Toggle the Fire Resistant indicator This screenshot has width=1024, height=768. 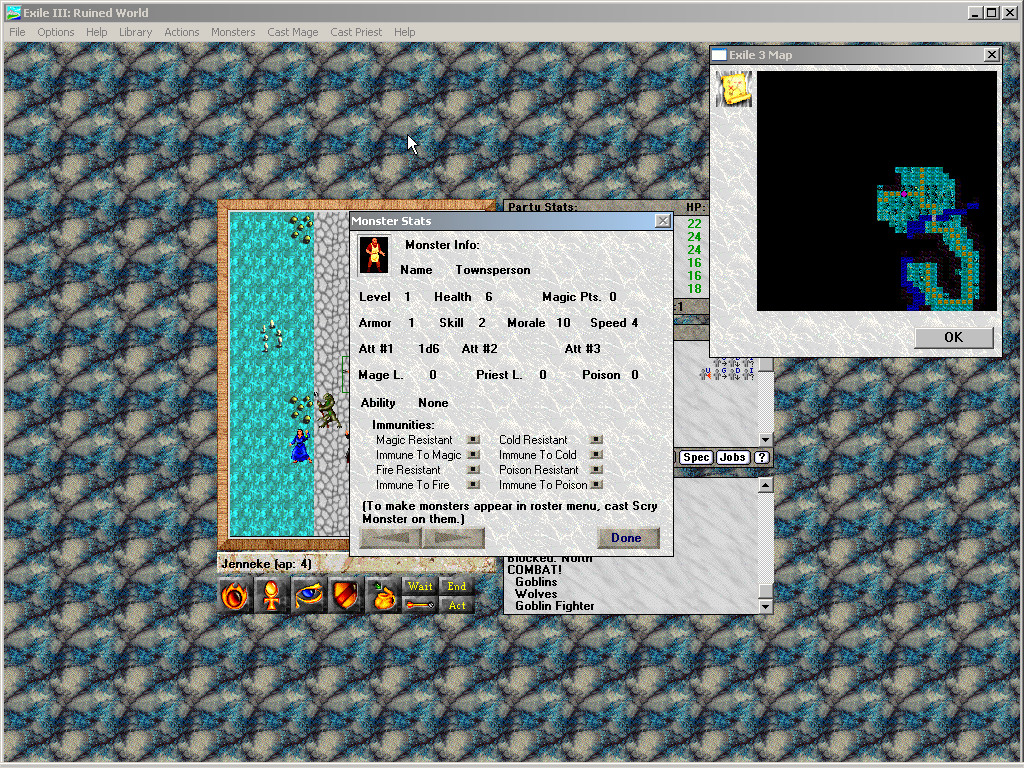(473, 470)
